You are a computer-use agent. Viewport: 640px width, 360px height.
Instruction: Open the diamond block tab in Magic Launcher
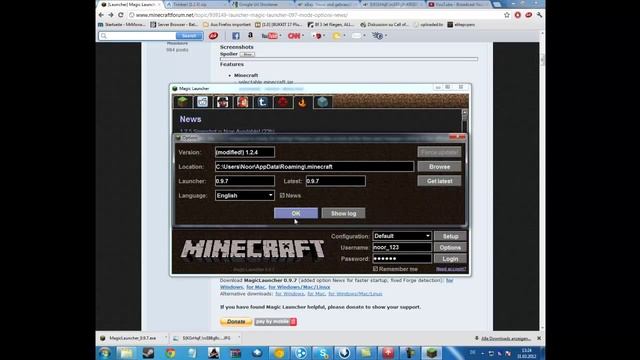click(x=322, y=102)
